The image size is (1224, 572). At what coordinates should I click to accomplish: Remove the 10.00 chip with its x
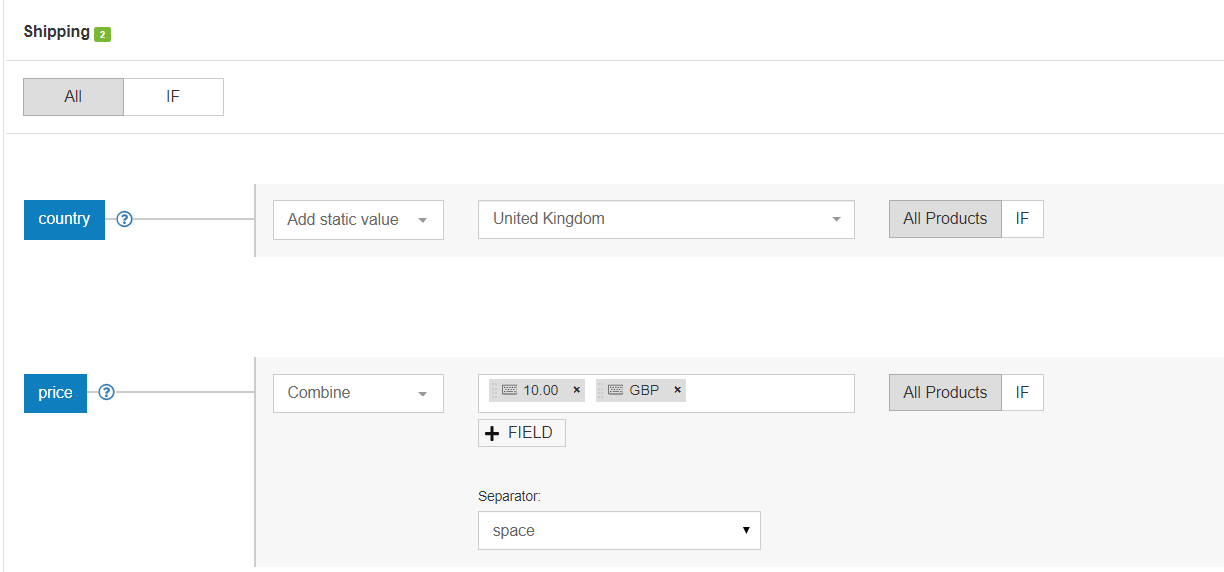(576, 390)
